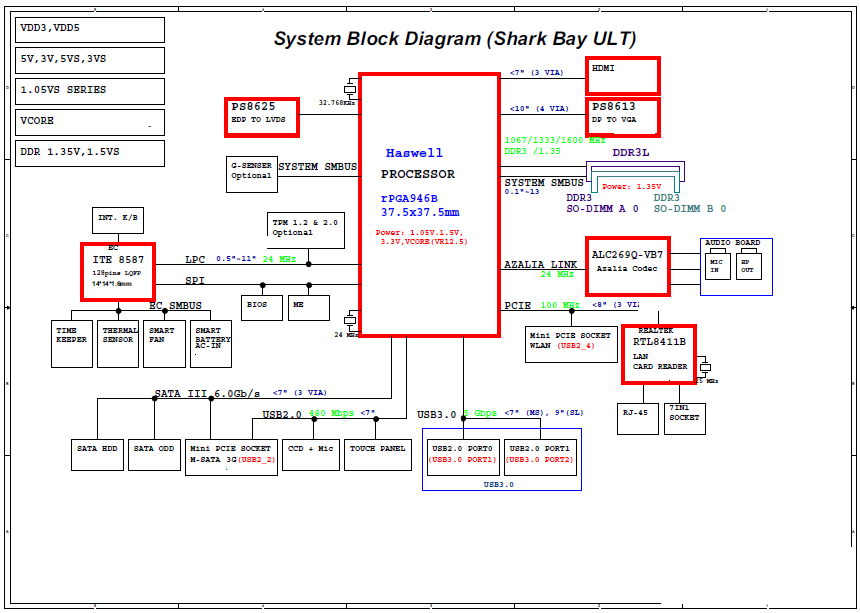Select the Haswell PROCESSOR block
This screenshot has width=860, height=613.
coord(429,204)
